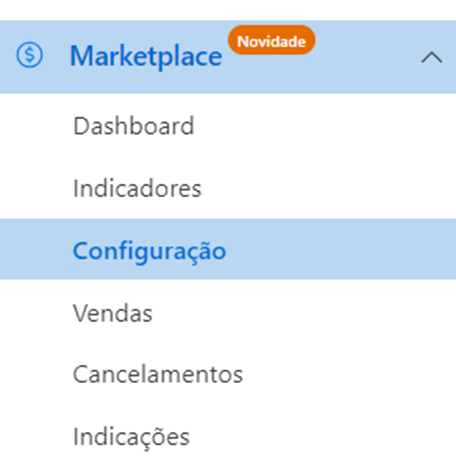Click the orange Novidade badge
The image size is (456, 459).
272,40
